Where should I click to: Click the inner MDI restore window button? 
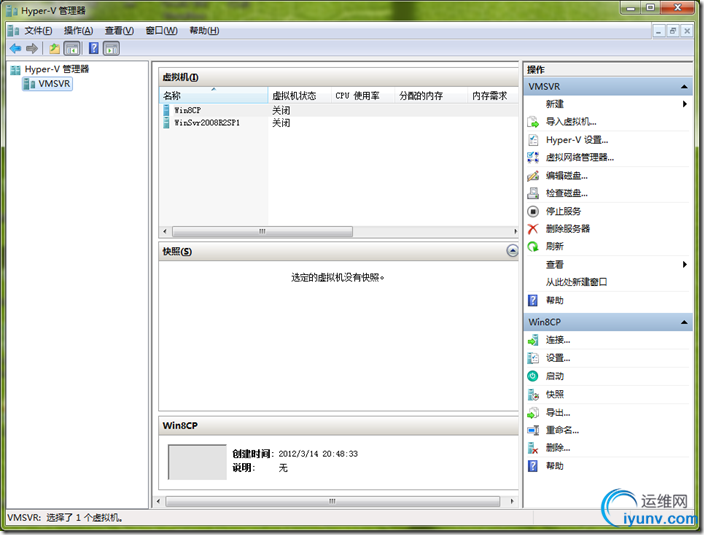click(673, 31)
